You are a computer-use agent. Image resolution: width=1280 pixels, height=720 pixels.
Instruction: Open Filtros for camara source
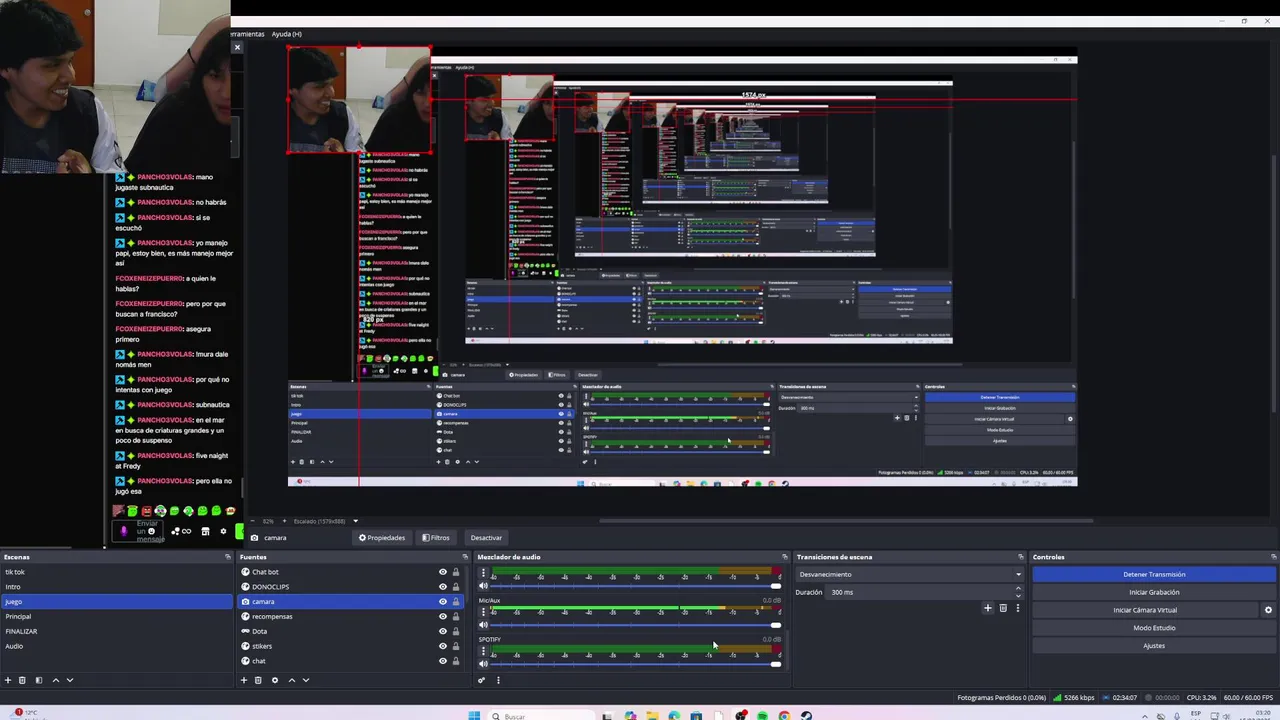[436, 538]
